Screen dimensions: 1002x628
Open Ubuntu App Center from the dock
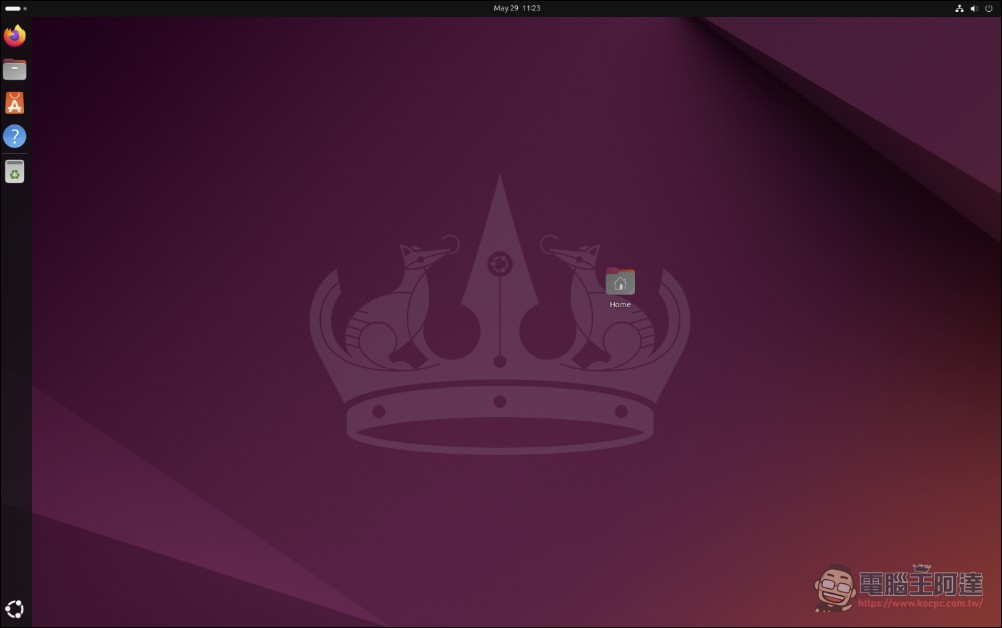(x=15, y=103)
